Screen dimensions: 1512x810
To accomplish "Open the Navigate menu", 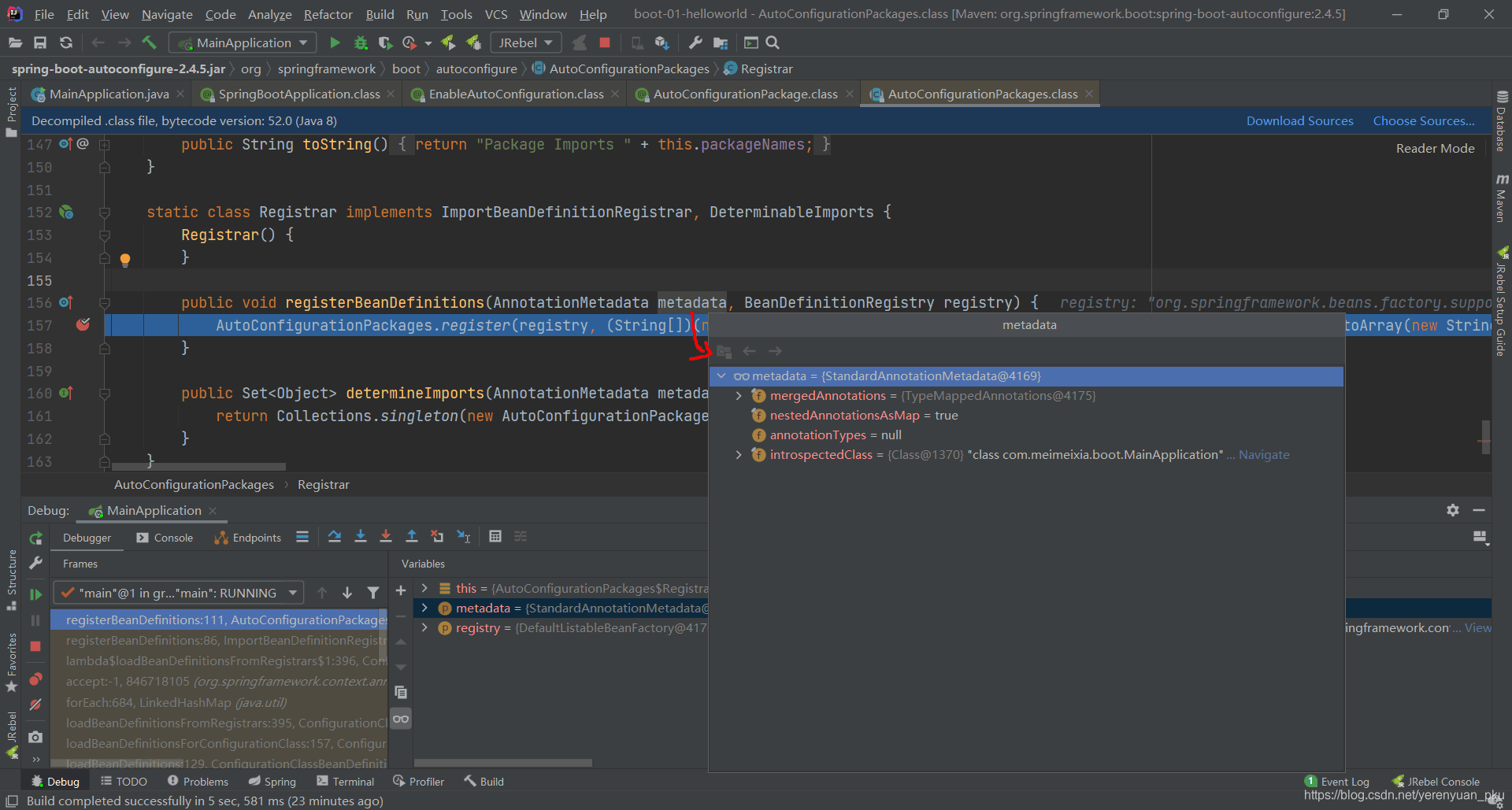I will pyautogui.click(x=167, y=14).
